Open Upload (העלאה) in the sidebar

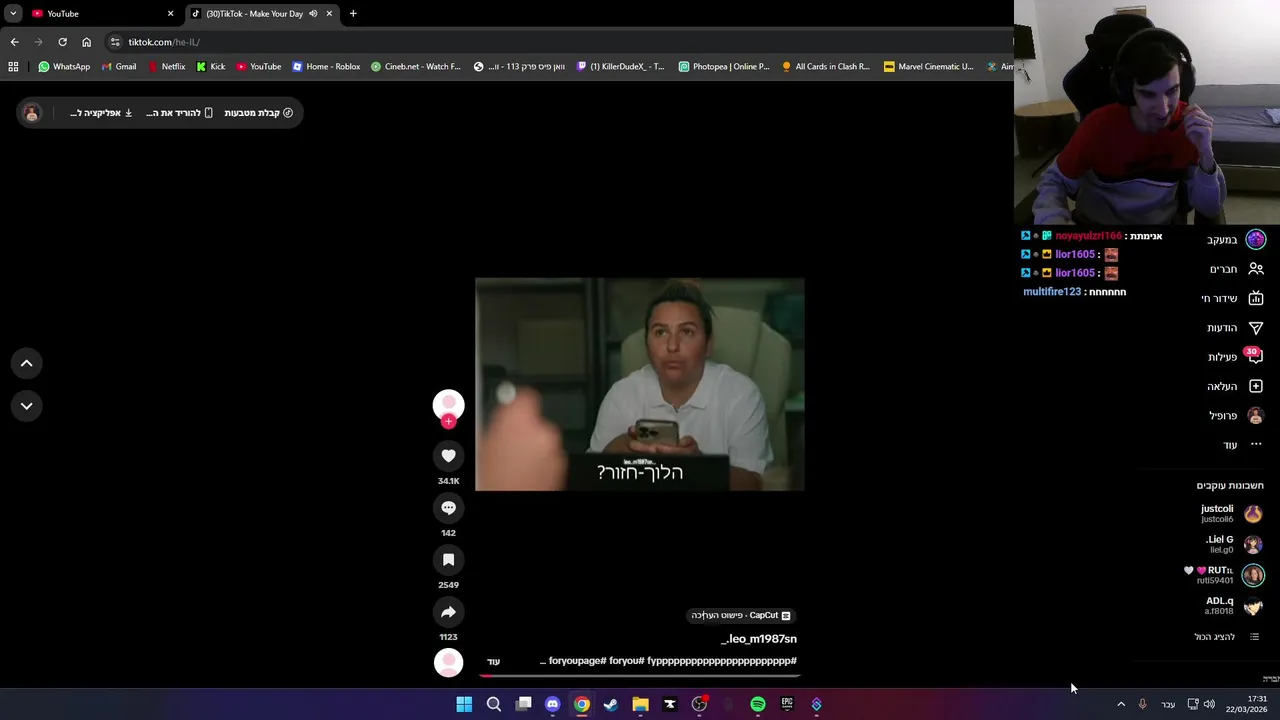coord(1235,386)
